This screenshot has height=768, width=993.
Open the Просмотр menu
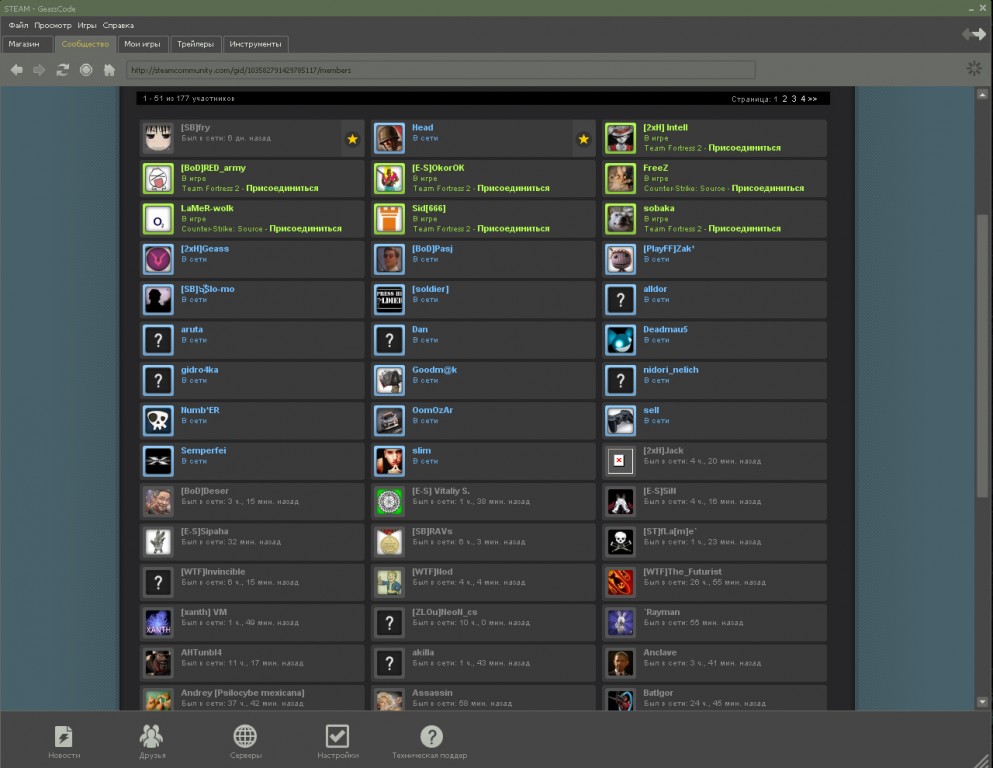[x=53, y=25]
